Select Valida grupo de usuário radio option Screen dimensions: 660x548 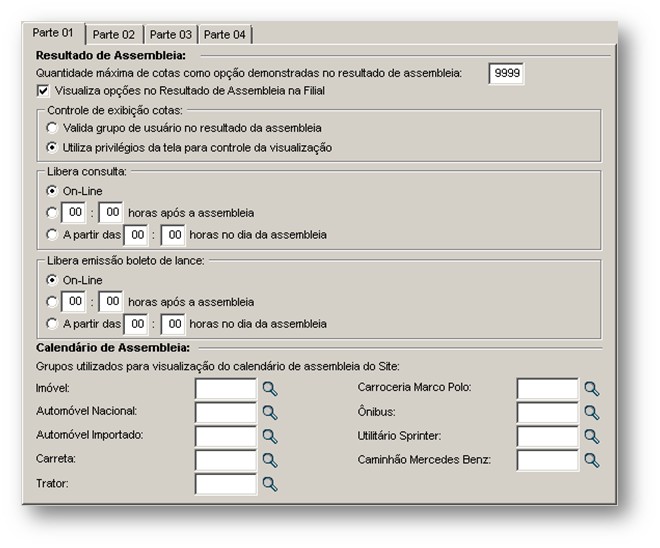tap(52, 128)
